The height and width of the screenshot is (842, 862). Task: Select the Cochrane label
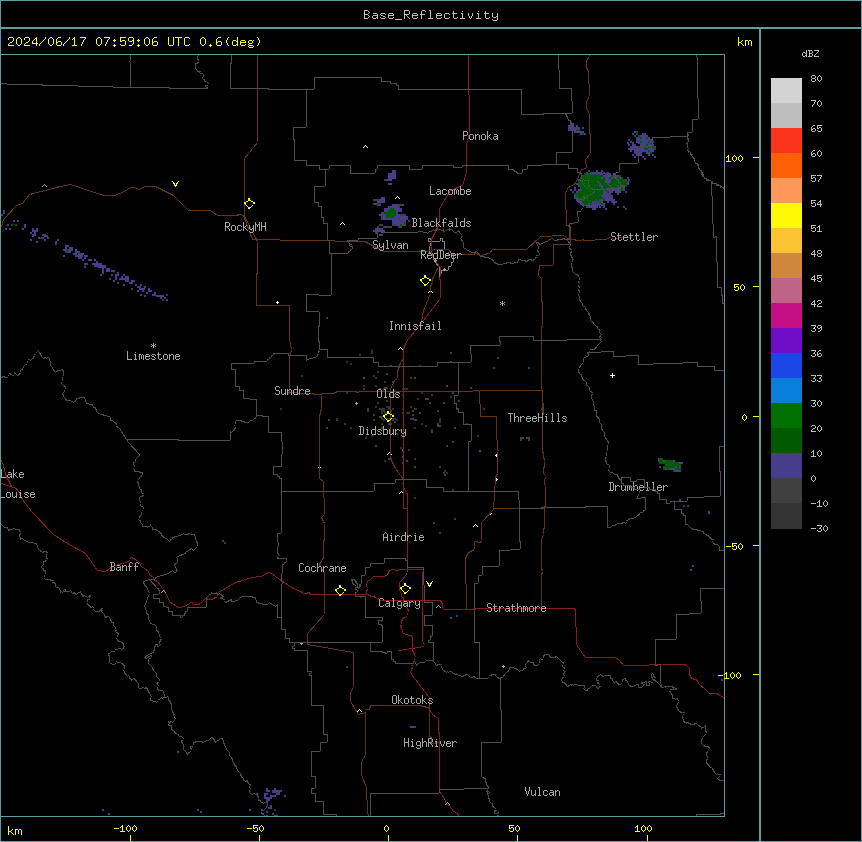(322, 568)
